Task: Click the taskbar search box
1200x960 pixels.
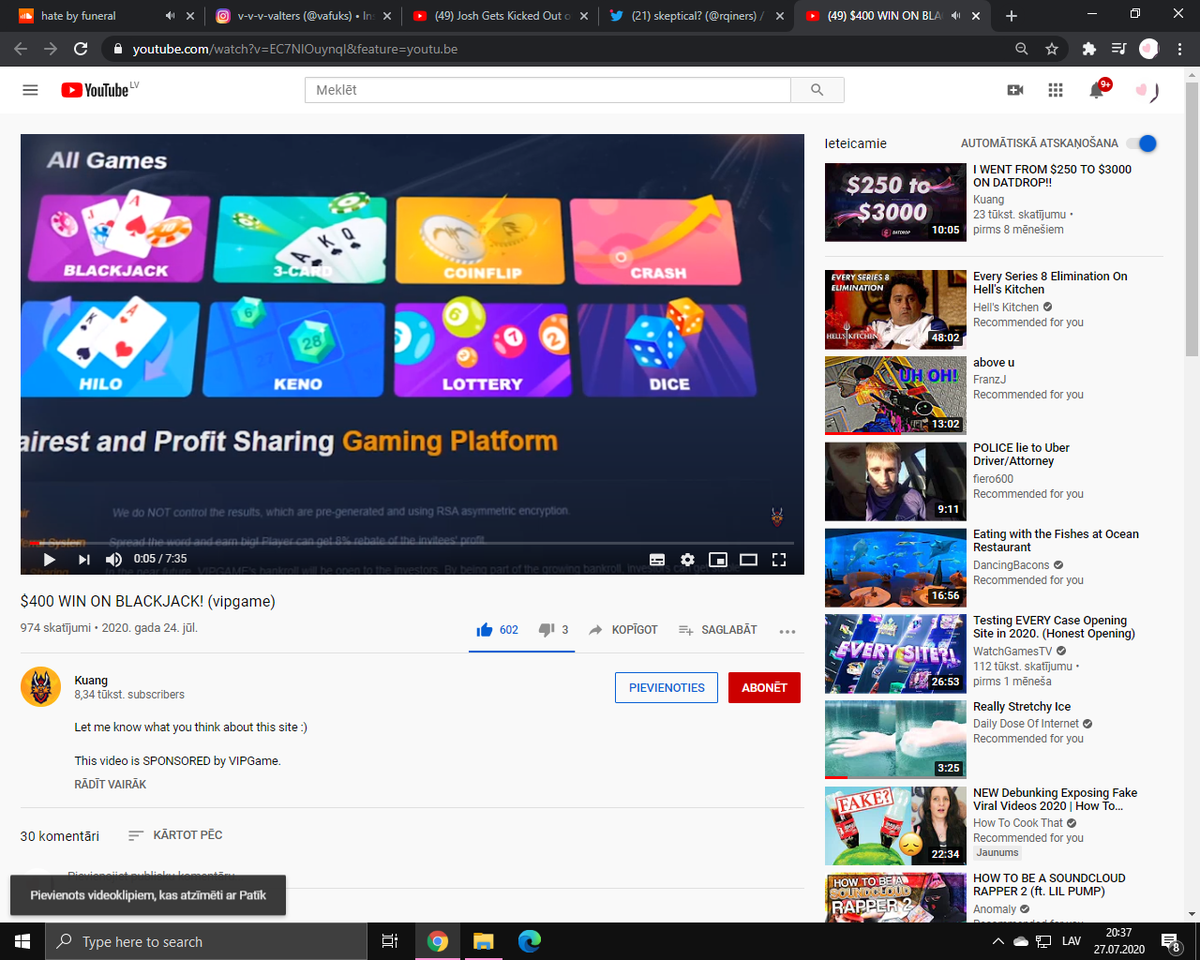Action: pos(207,941)
